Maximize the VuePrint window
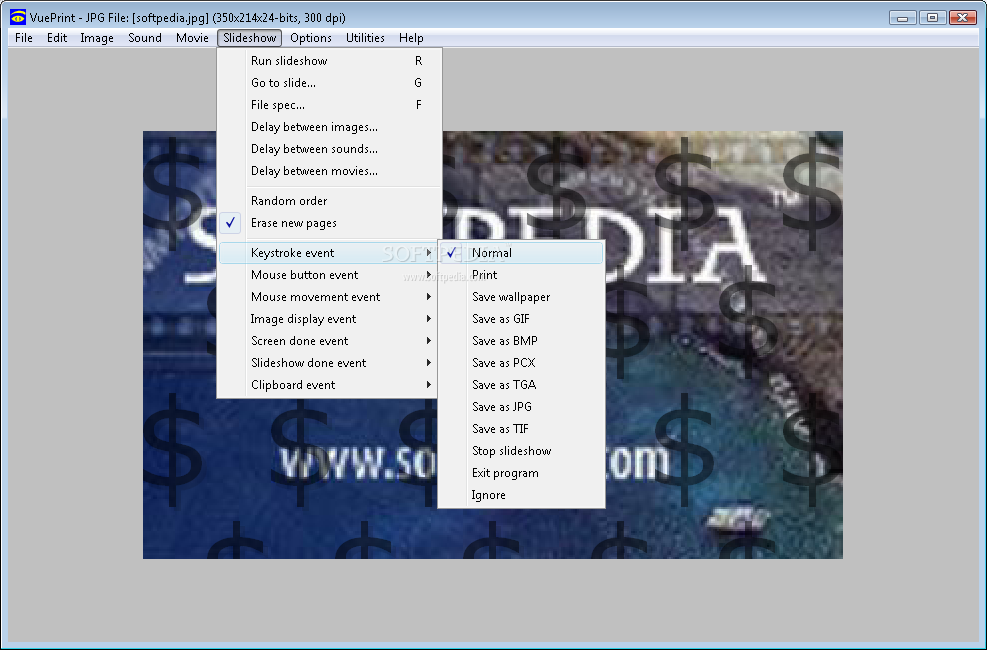The width and height of the screenshot is (987, 650). (x=932, y=18)
